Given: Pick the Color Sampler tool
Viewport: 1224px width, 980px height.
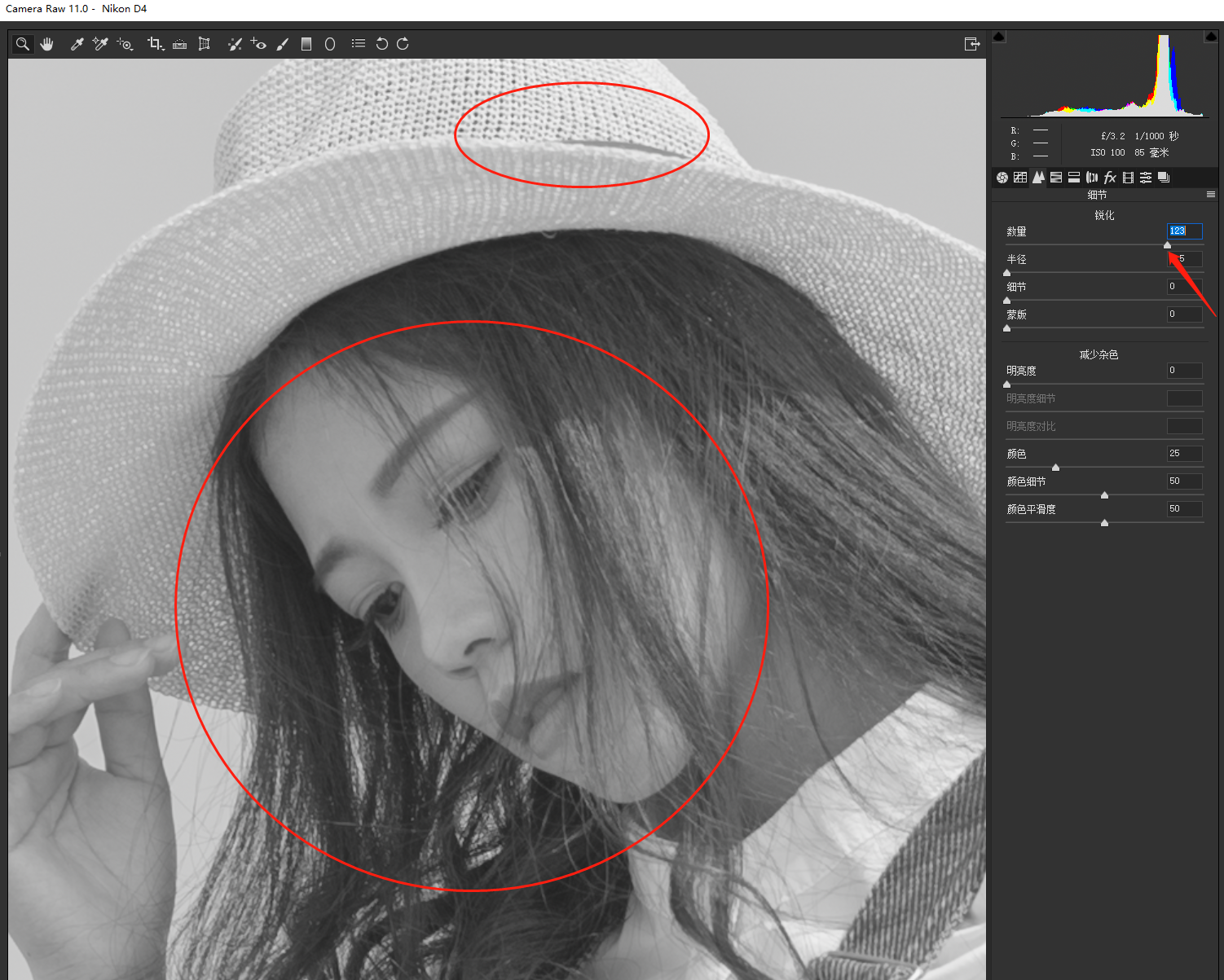Looking at the screenshot, I should click(x=100, y=44).
